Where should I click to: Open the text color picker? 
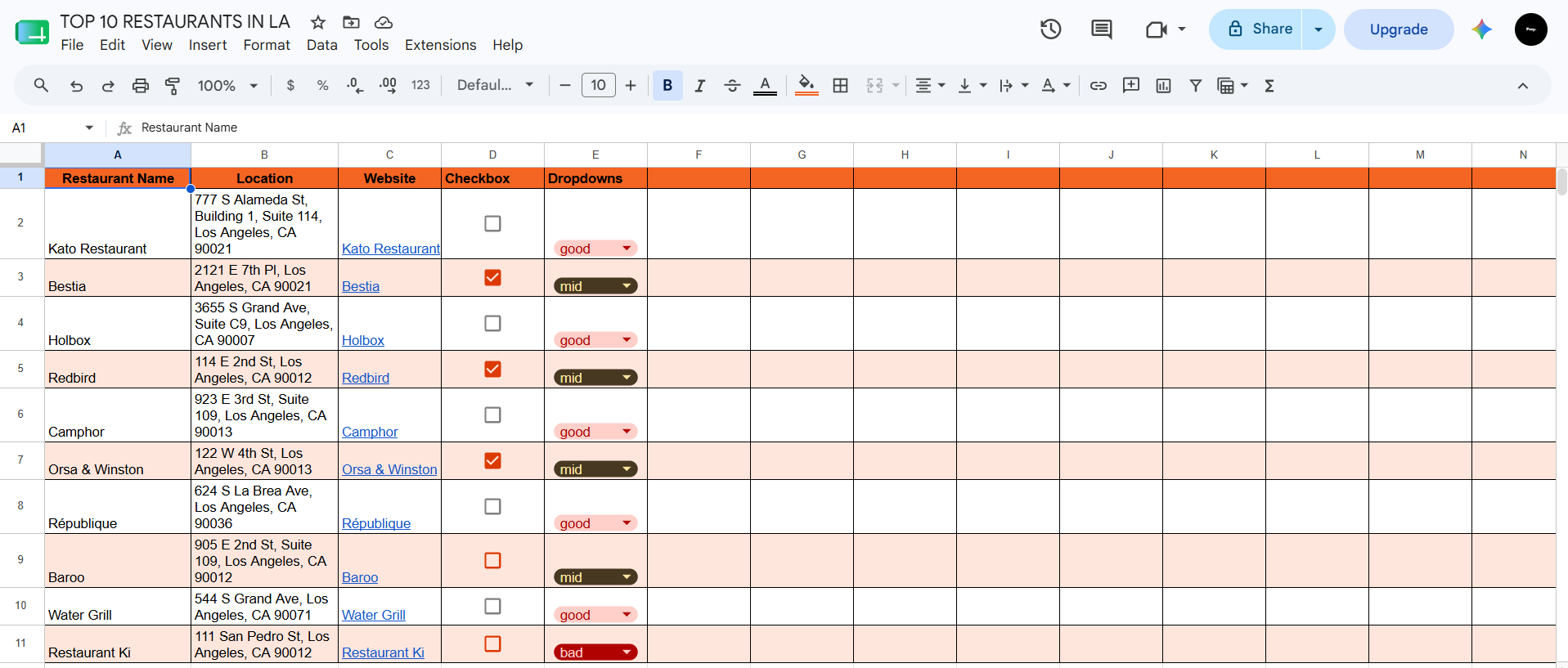(765, 85)
